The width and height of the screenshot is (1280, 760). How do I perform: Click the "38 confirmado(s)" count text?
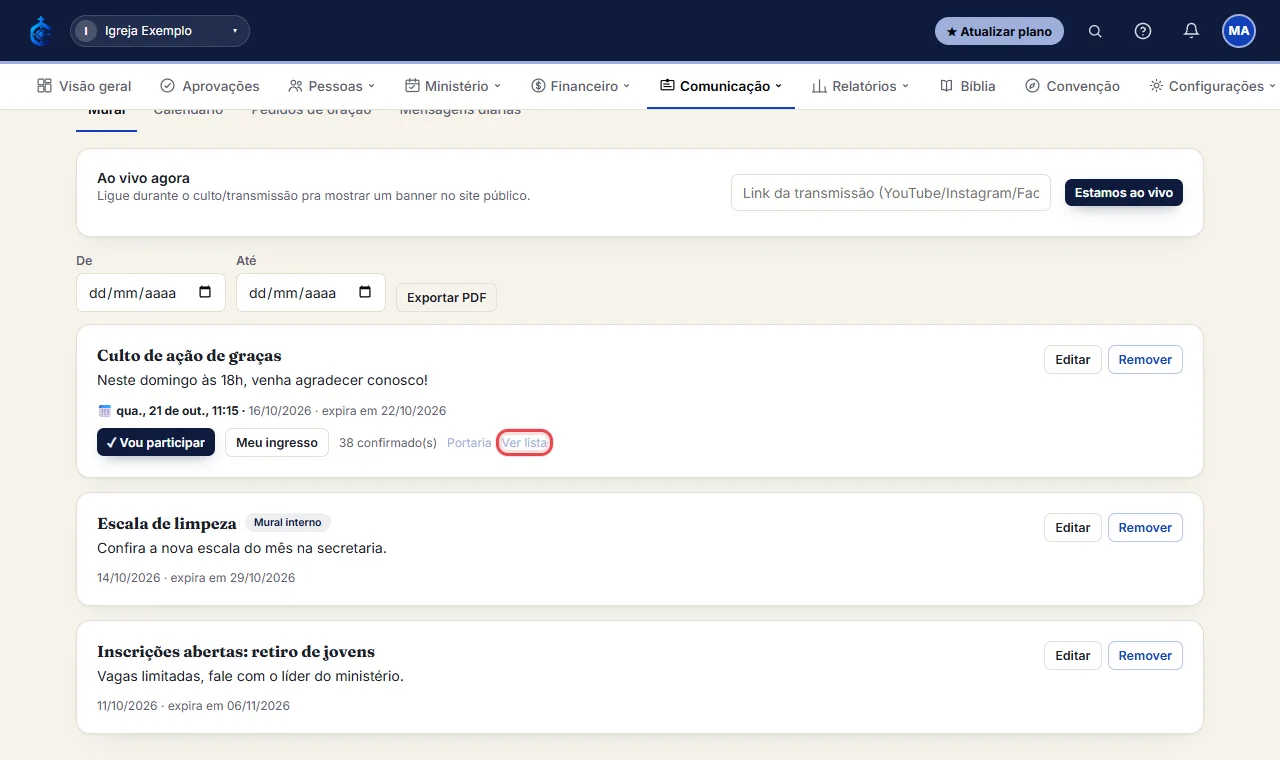[x=388, y=443]
